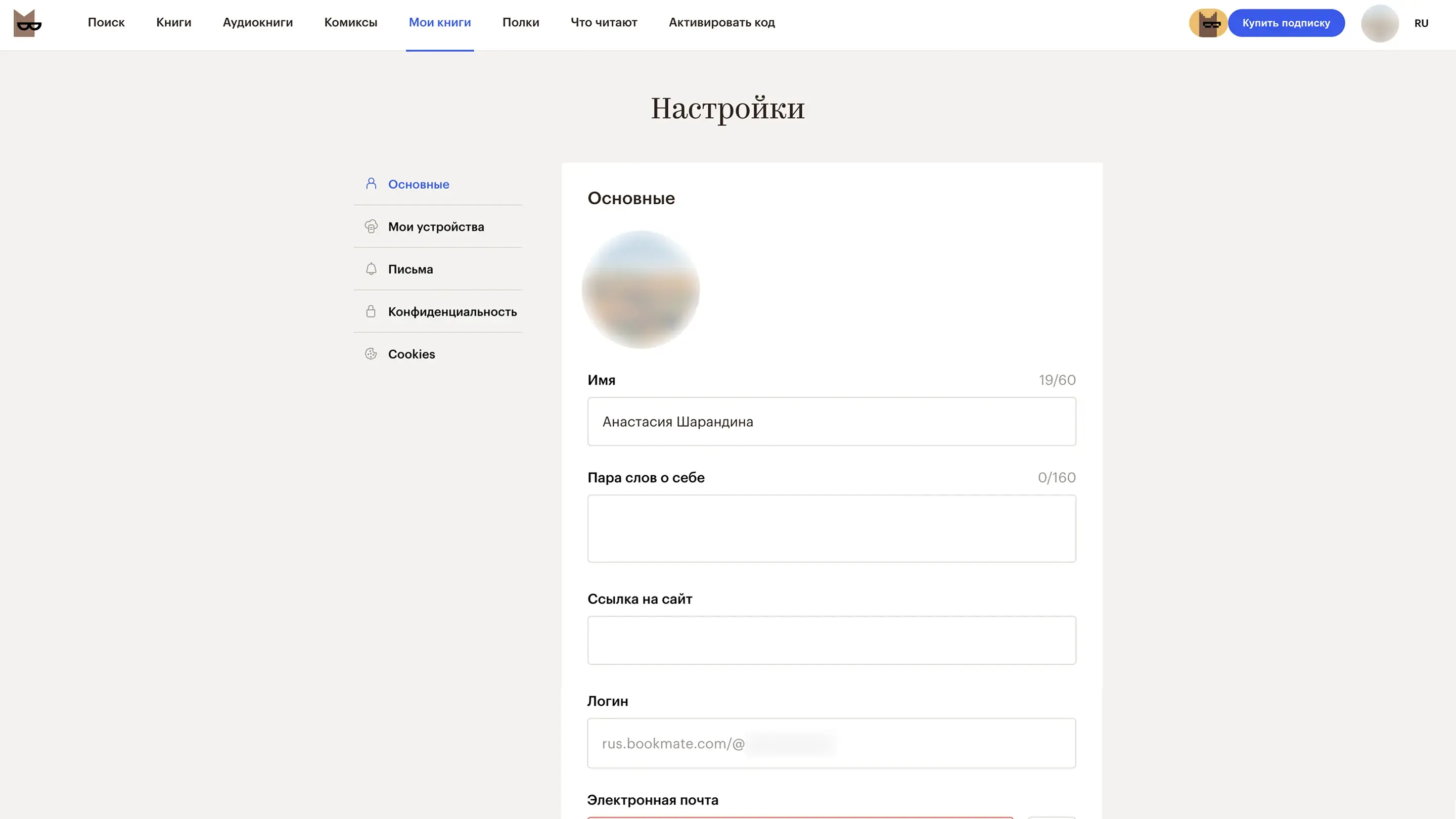Open the user avatar in top bar
Viewport: 1456px width, 819px height.
pyautogui.click(x=1379, y=23)
